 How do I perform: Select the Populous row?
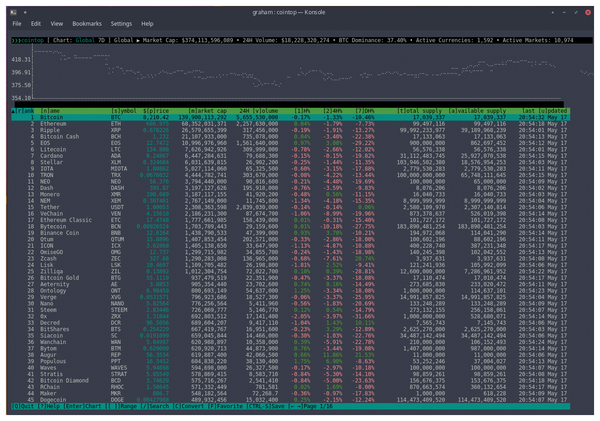(291, 361)
